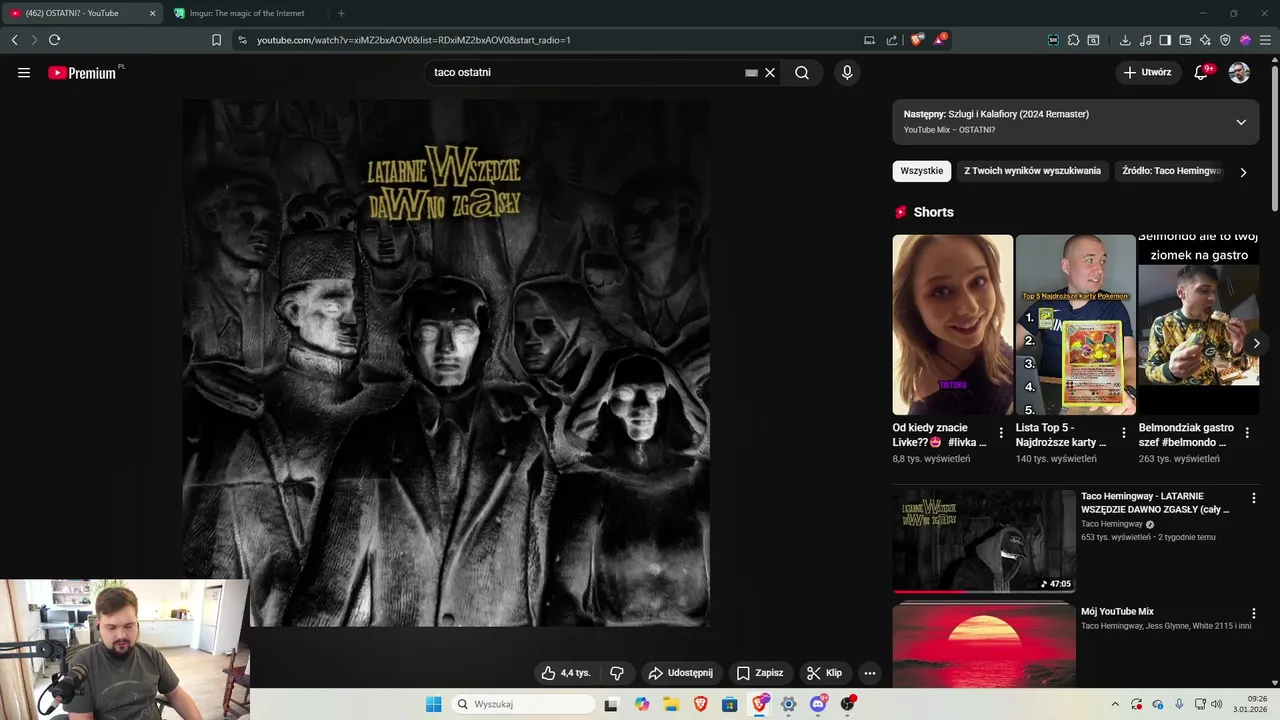Viewport: 1280px width, 720px height.
Task: Click Udostępnij share button
Action: pos(680,673)
